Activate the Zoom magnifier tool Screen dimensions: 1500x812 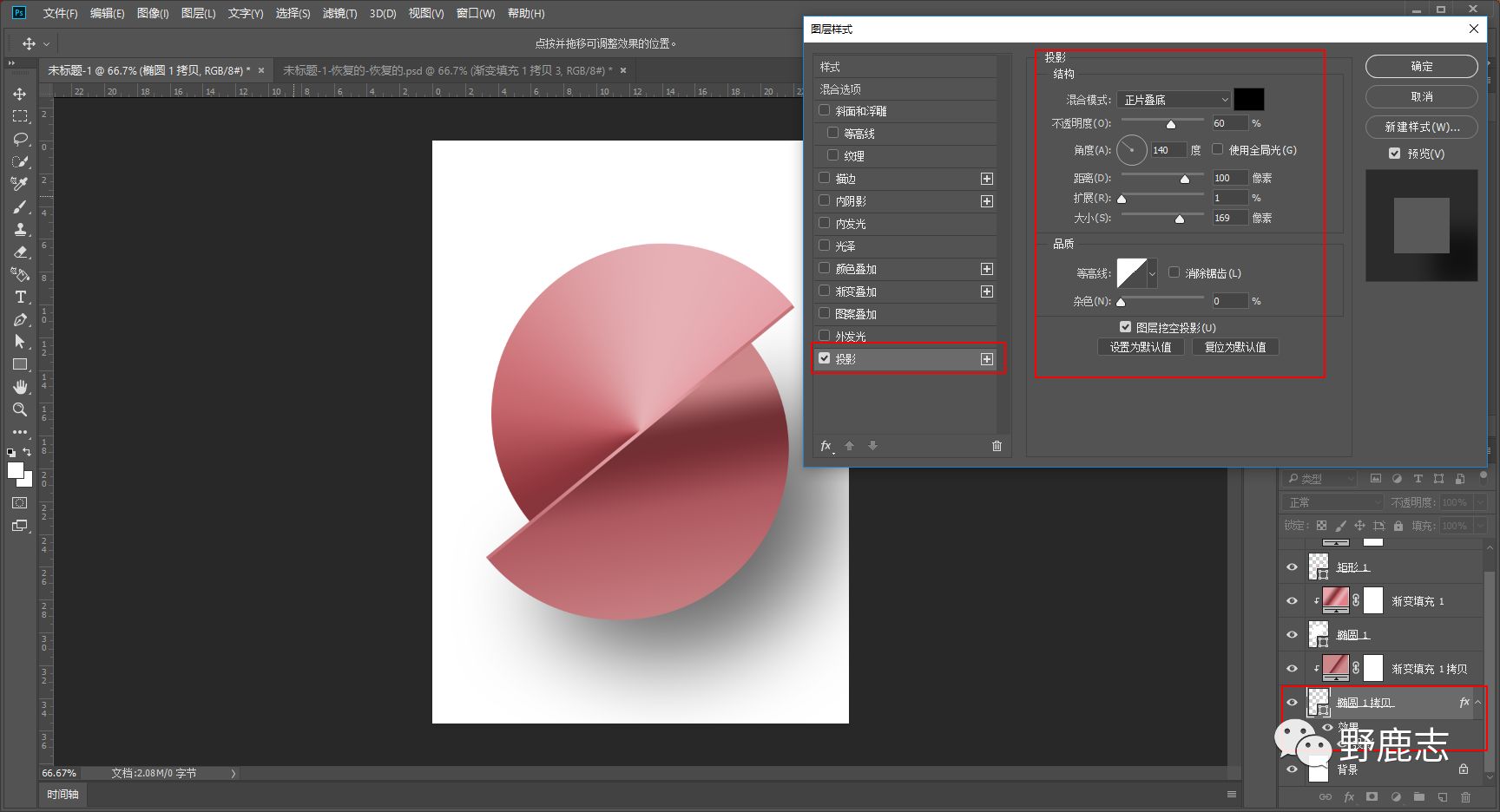click(20, 409)
